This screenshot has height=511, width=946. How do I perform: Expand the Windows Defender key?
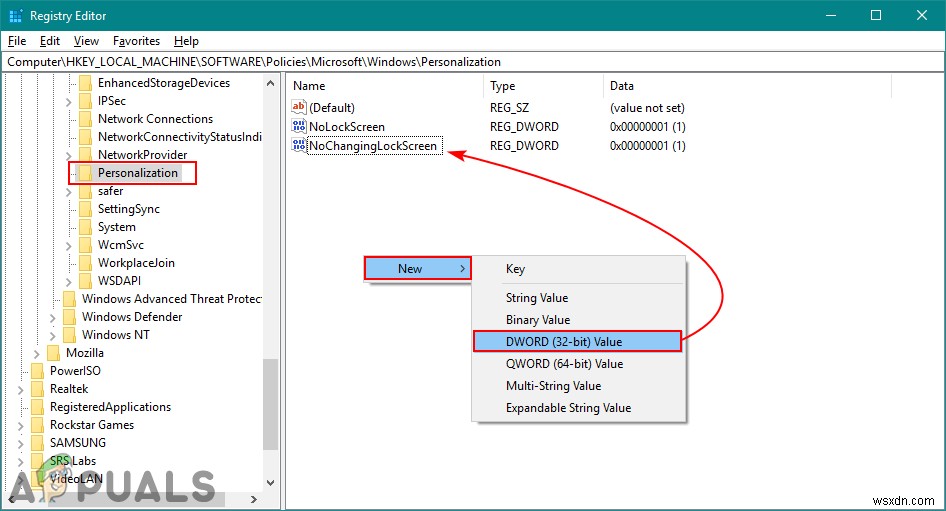coord(52,317)
